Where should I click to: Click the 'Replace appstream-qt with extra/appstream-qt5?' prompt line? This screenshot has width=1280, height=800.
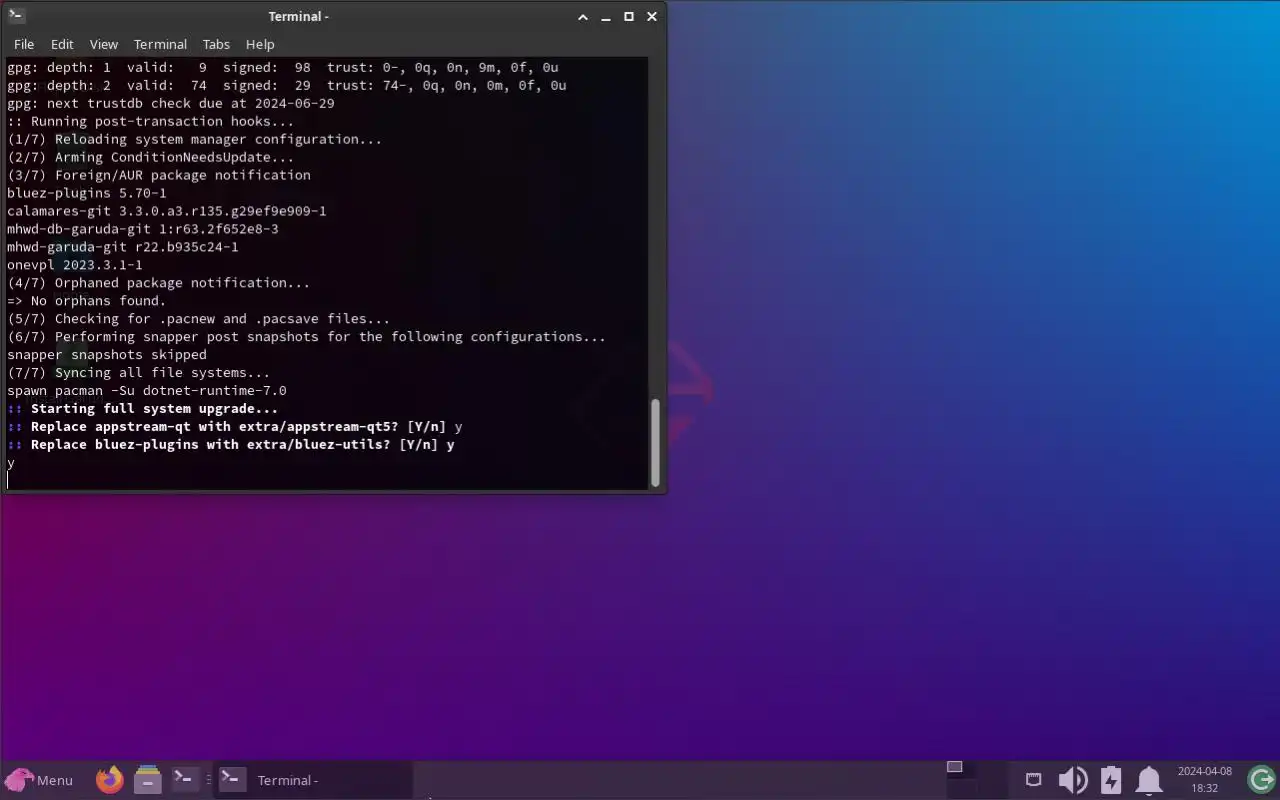235,427
